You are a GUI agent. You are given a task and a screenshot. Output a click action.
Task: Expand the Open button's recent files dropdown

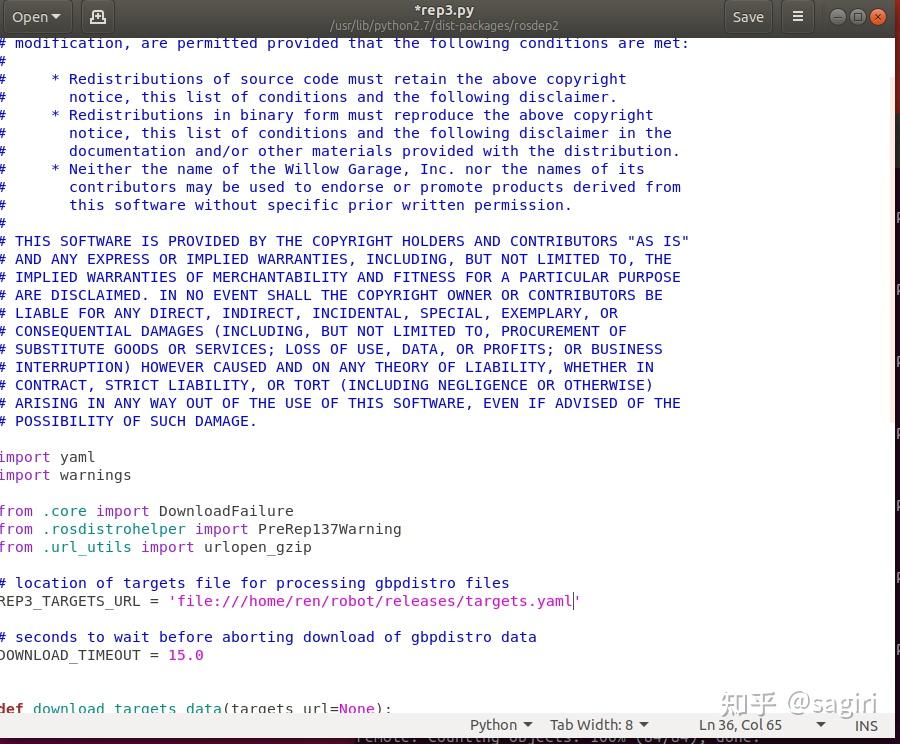pyautogui.click(x=55, y=16)
